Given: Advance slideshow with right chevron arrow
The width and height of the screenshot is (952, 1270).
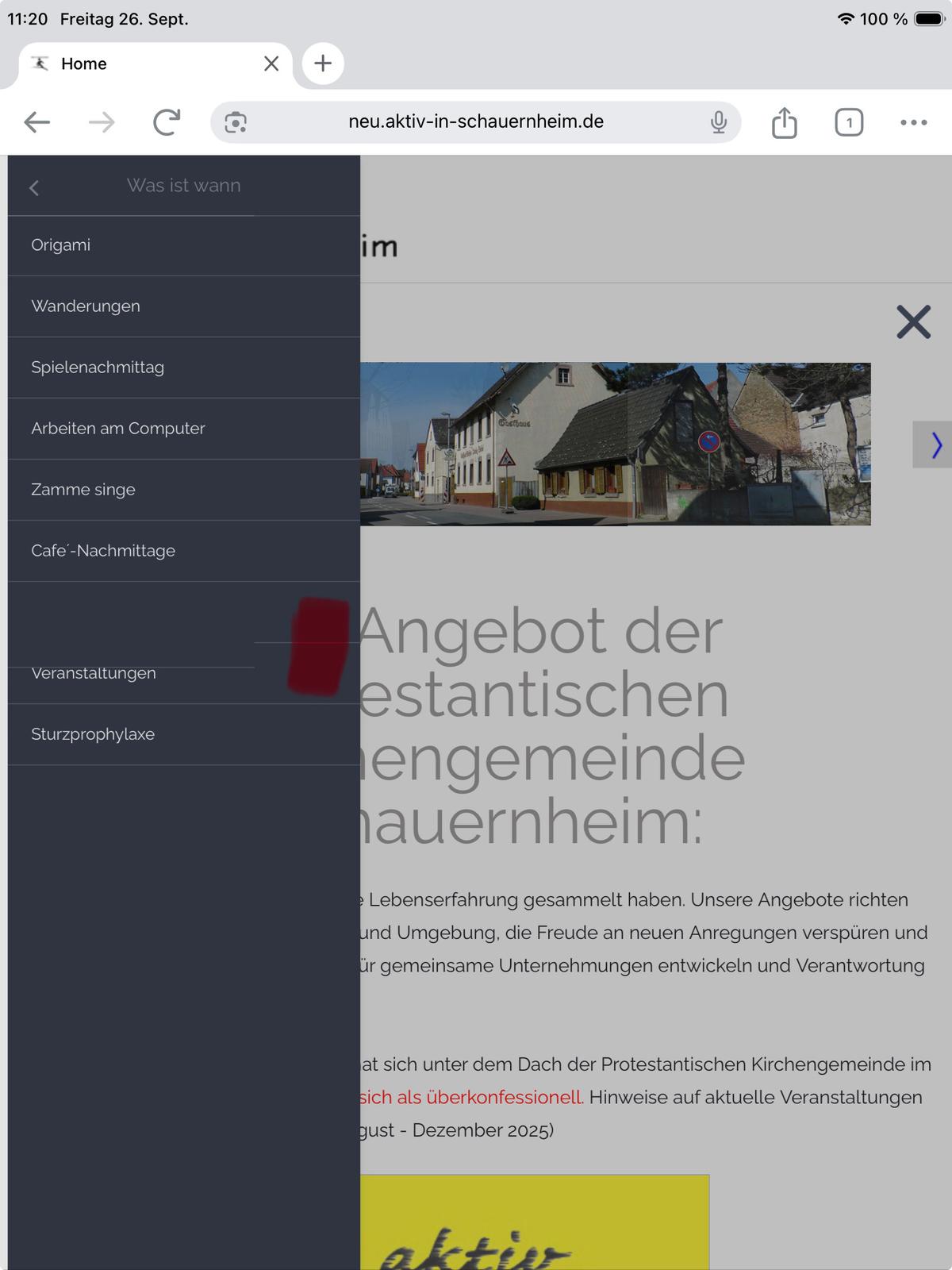Looking at the screenshot, I should (x=935, y=445).
